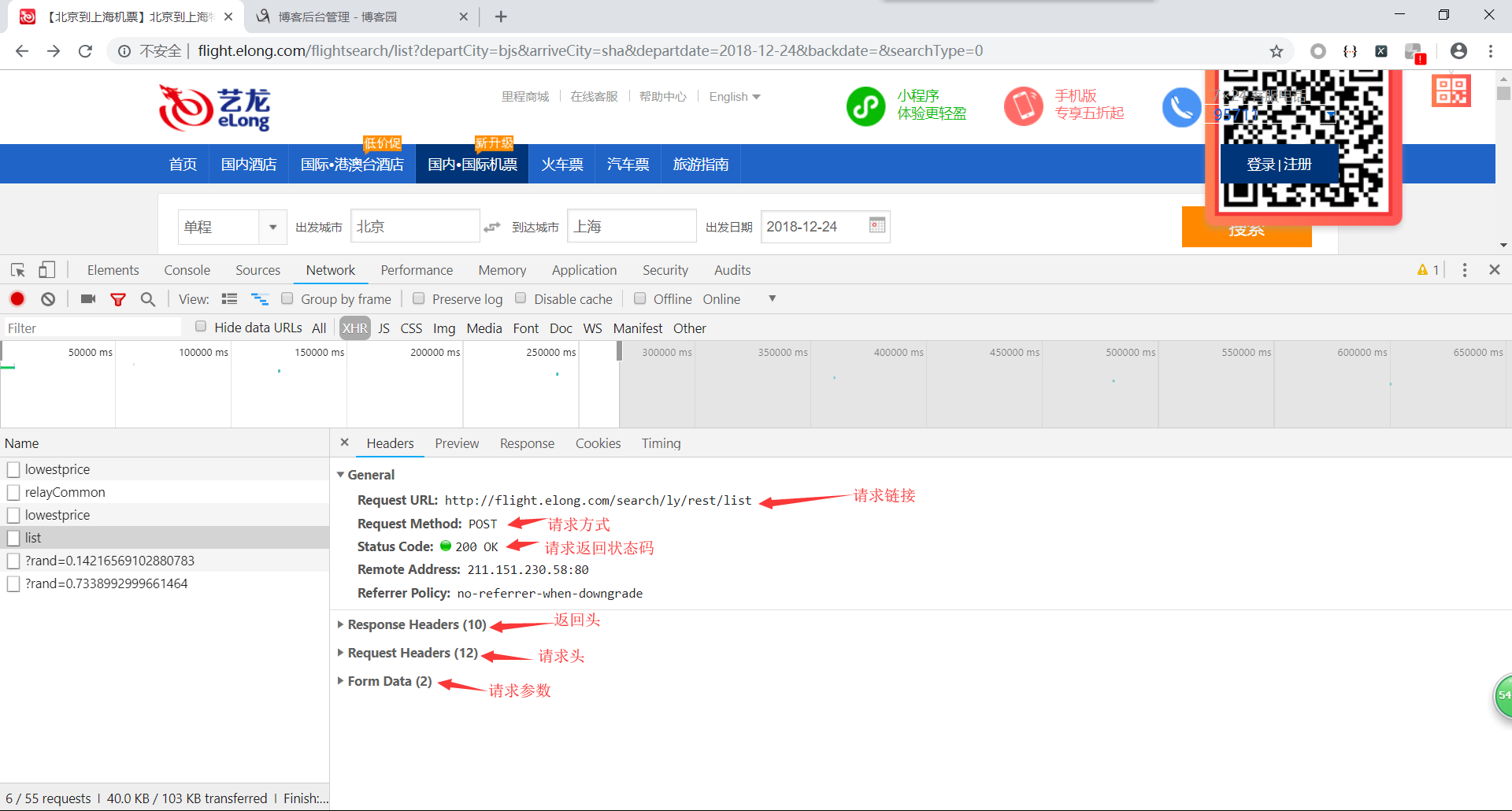Switch to the Elements tab

tap(113, 270)
